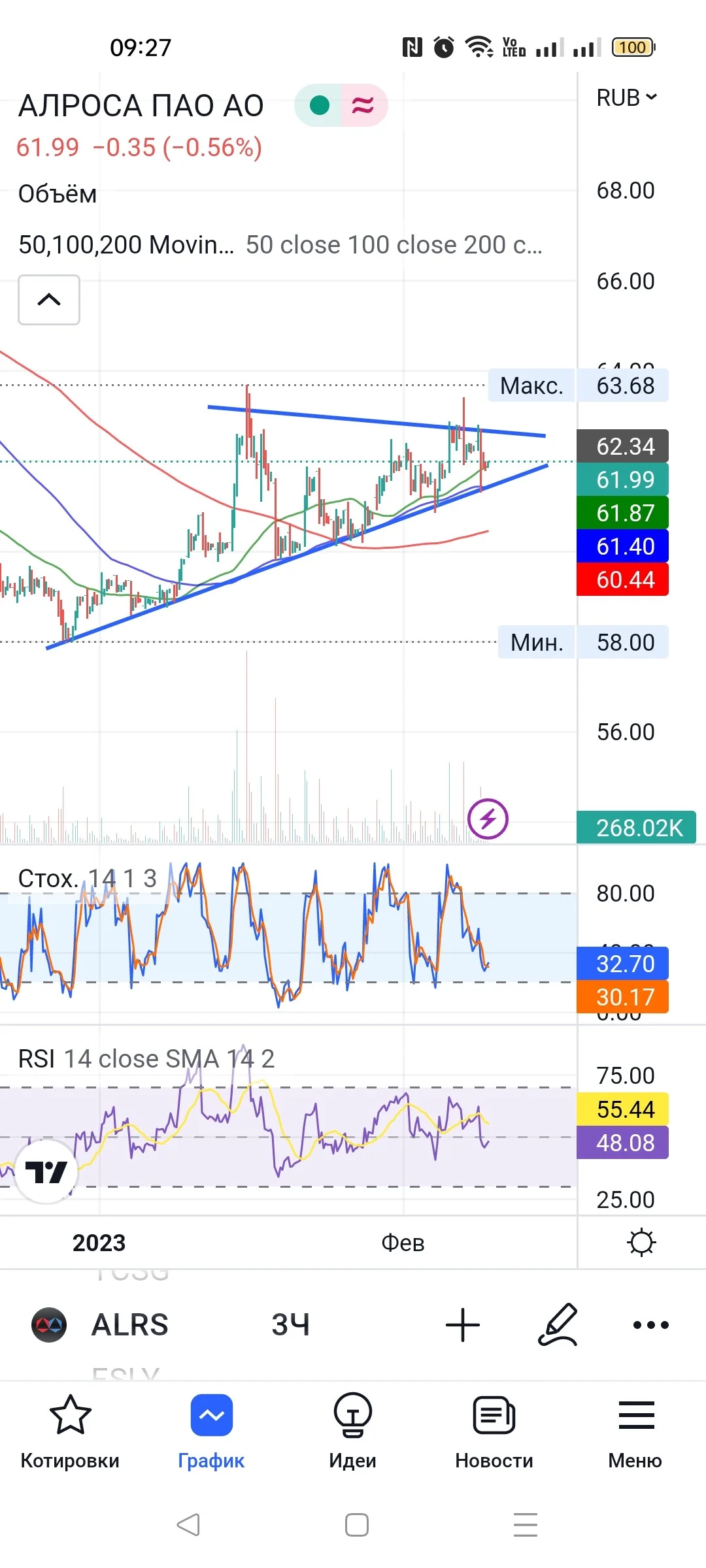Open the Идеи tab
706x1568 pixels.
pos(353,1432)
